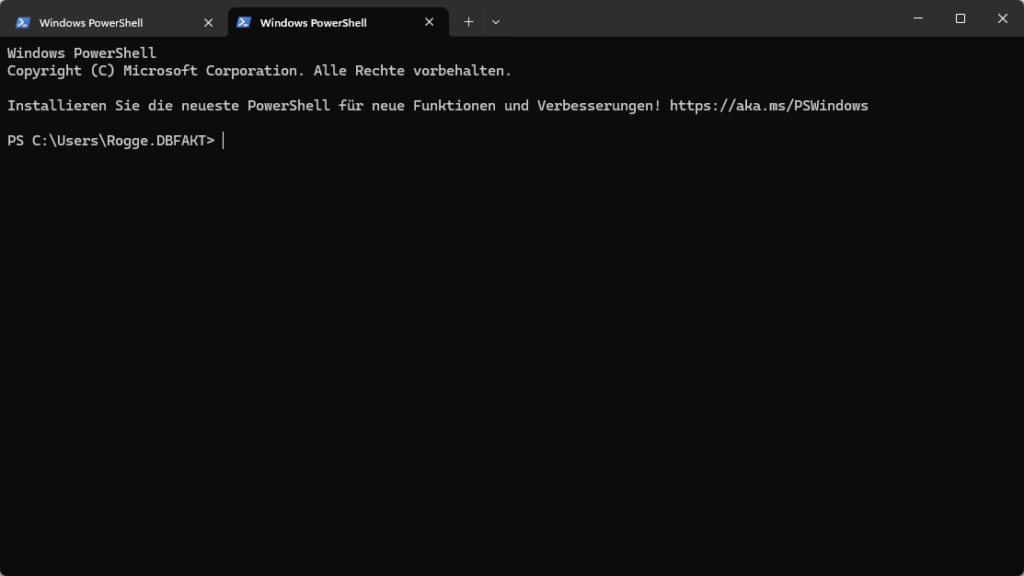Close the active PowerShell tab

(x=429, y=22)
